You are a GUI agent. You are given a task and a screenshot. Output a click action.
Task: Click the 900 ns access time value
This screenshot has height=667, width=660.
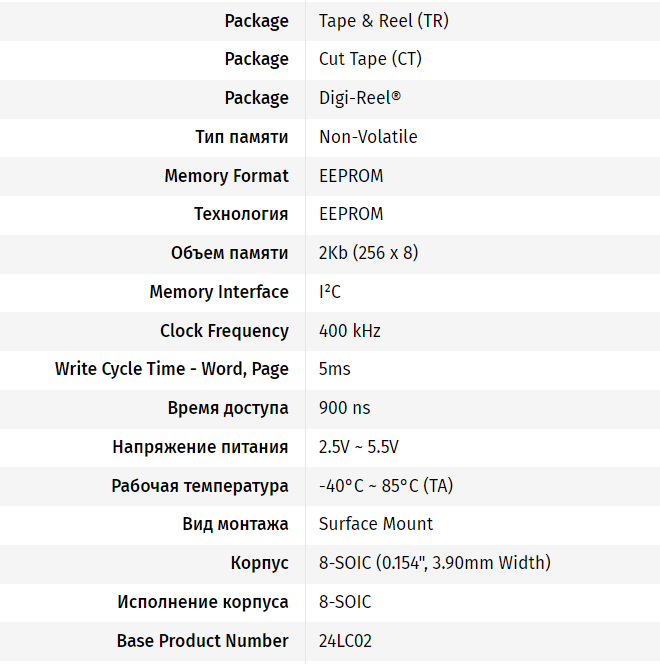(344, 408)
